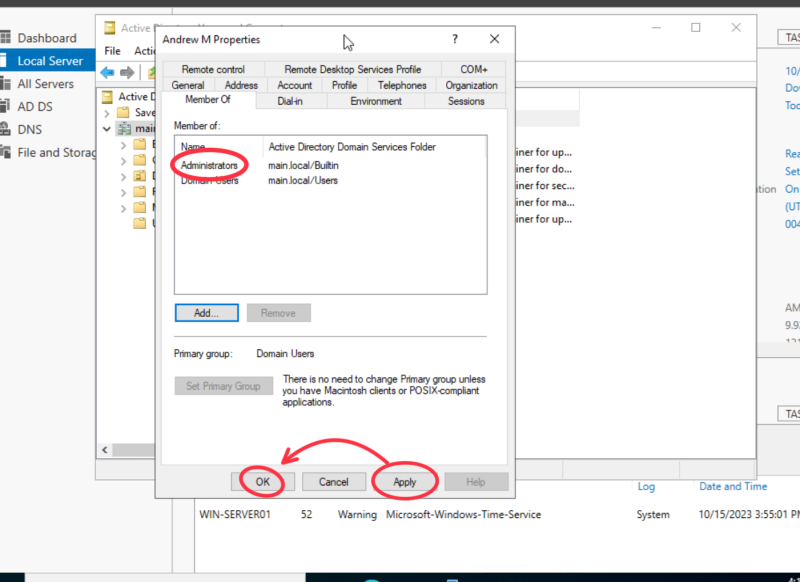Open the File menu in Active Directory window
800x582 pixels.
[x=112, y=51]
